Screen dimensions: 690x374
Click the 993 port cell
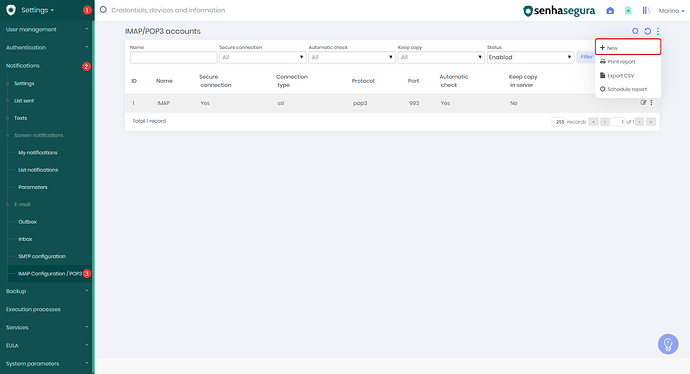(414, 103)
